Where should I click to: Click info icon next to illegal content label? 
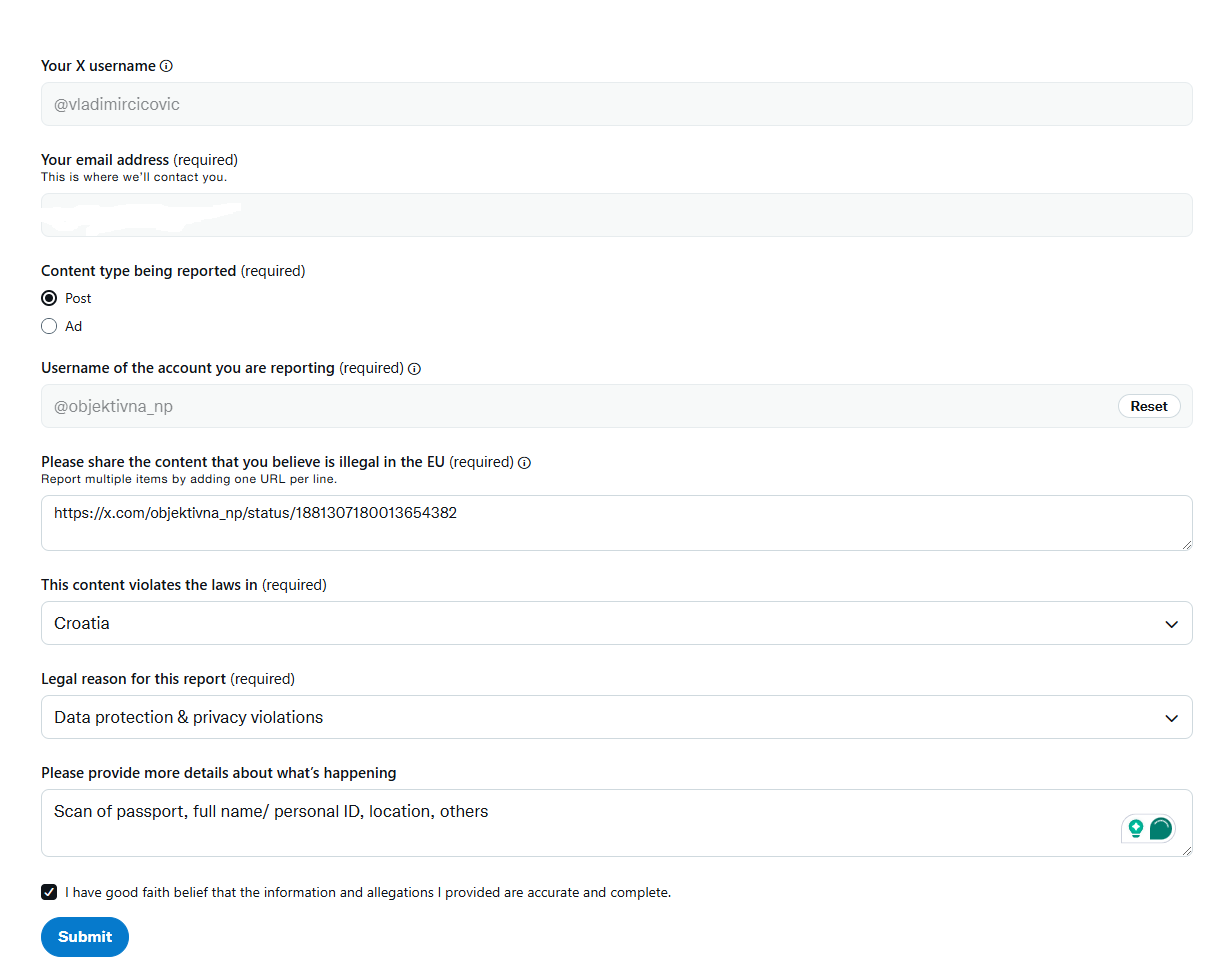(525, 463)
